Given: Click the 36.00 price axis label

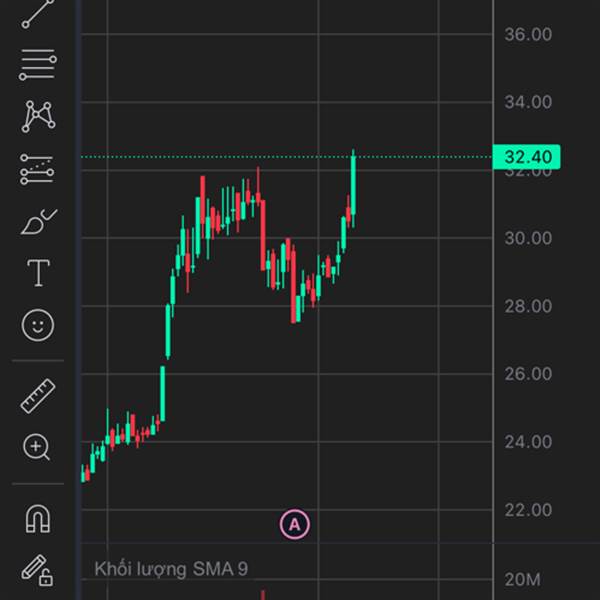Looking at the screenshot, I should coord(528,34).
